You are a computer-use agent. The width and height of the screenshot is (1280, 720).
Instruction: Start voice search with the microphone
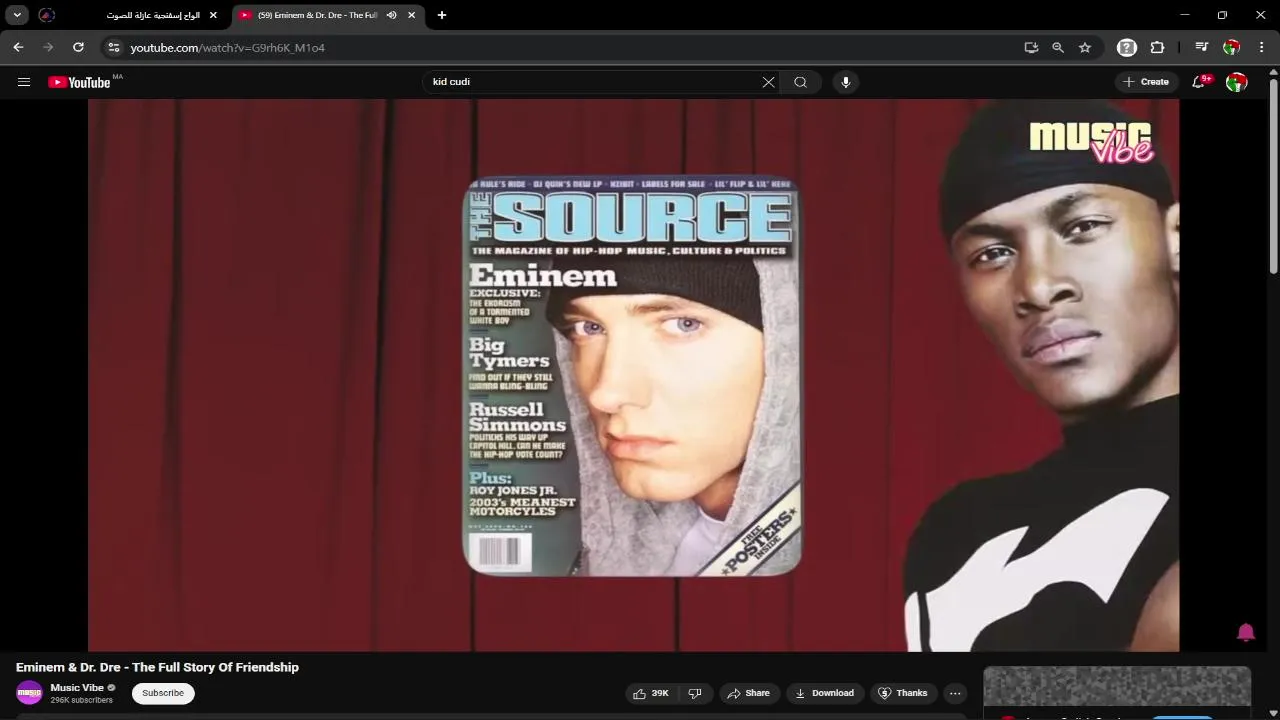pos(846,82)
